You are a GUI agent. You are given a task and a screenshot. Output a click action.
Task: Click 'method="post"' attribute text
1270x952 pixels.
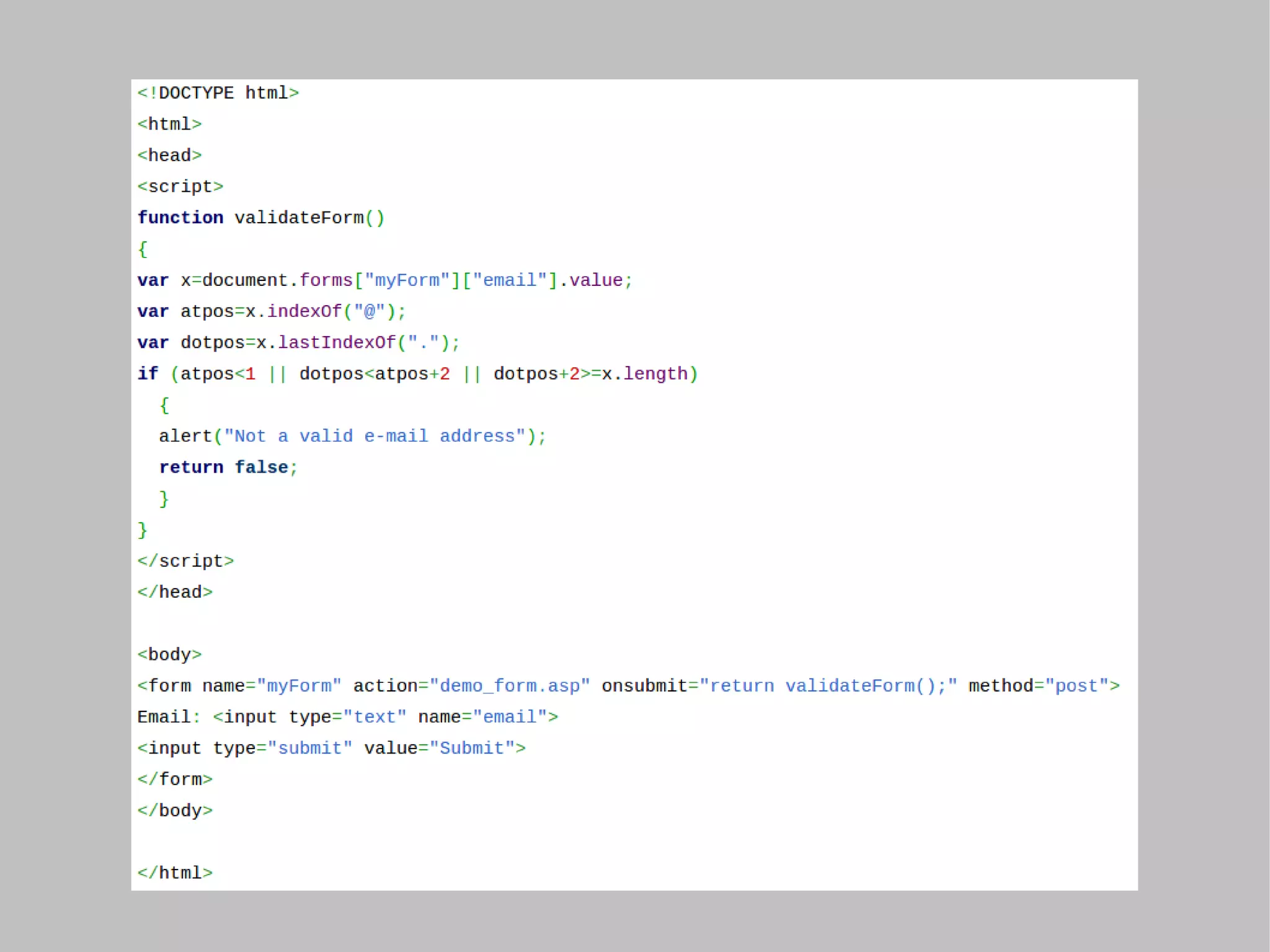1039,685
